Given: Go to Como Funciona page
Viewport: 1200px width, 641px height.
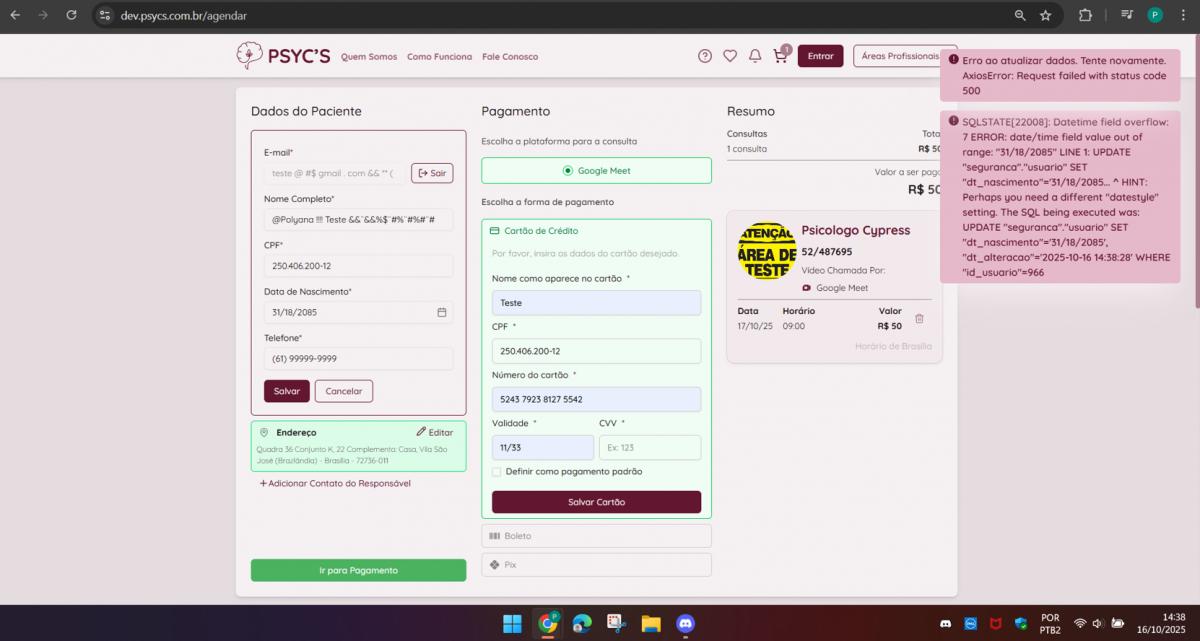Looking at the screenshot, I should click(x=439, y=57).
